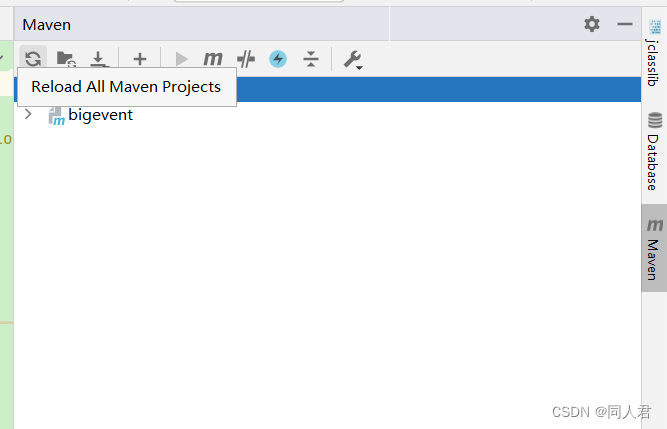
Task: Add Maven project with plus icon
Action: (140, 59)
